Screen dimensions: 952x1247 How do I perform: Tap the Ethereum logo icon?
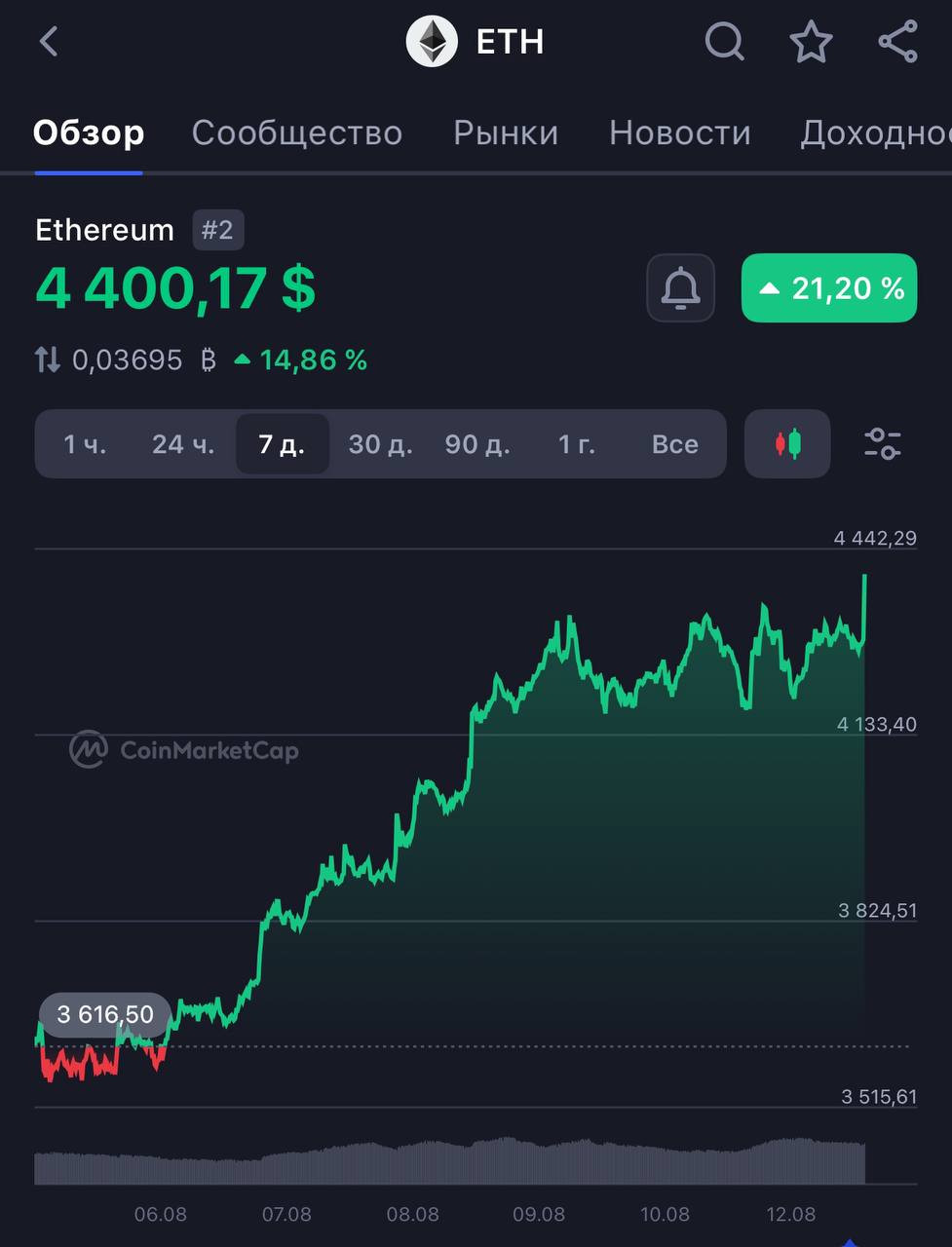[432, 42]
